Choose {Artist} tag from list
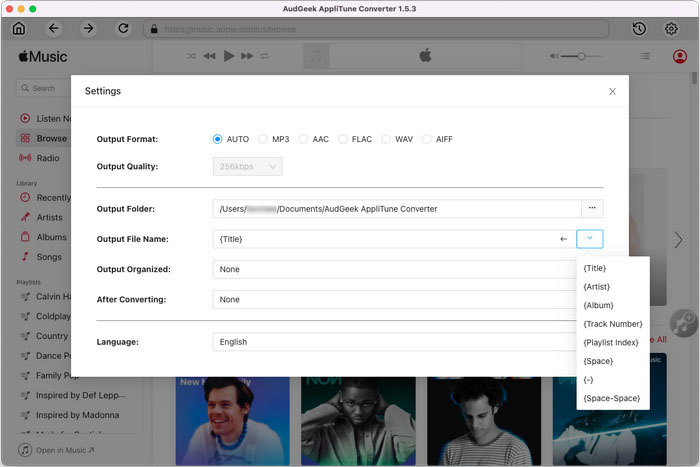Screen dimensions: 700x467 (x=613, y=287)
